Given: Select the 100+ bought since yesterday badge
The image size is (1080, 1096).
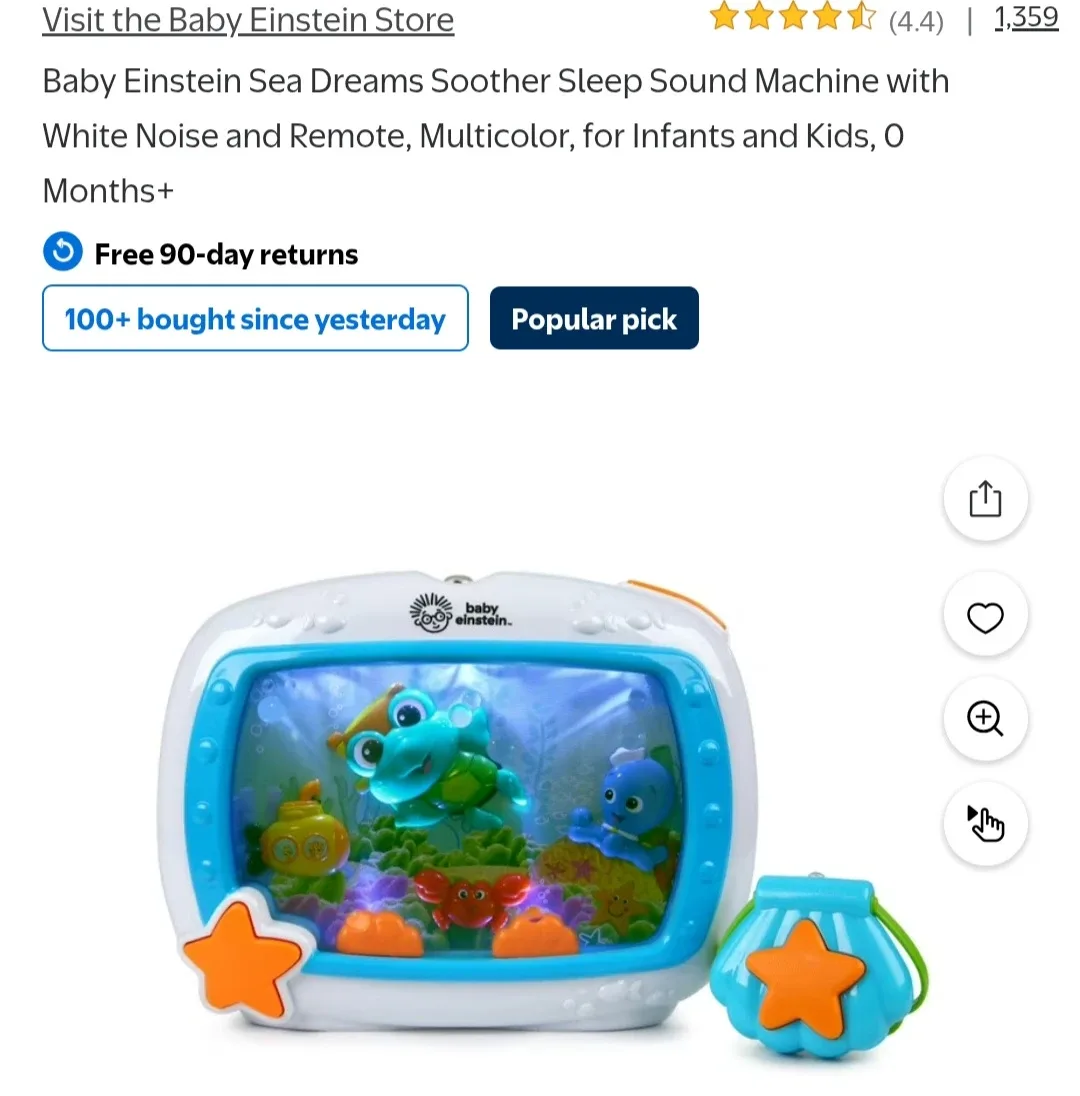Looking at the screenshot, I should coord(255,319).
